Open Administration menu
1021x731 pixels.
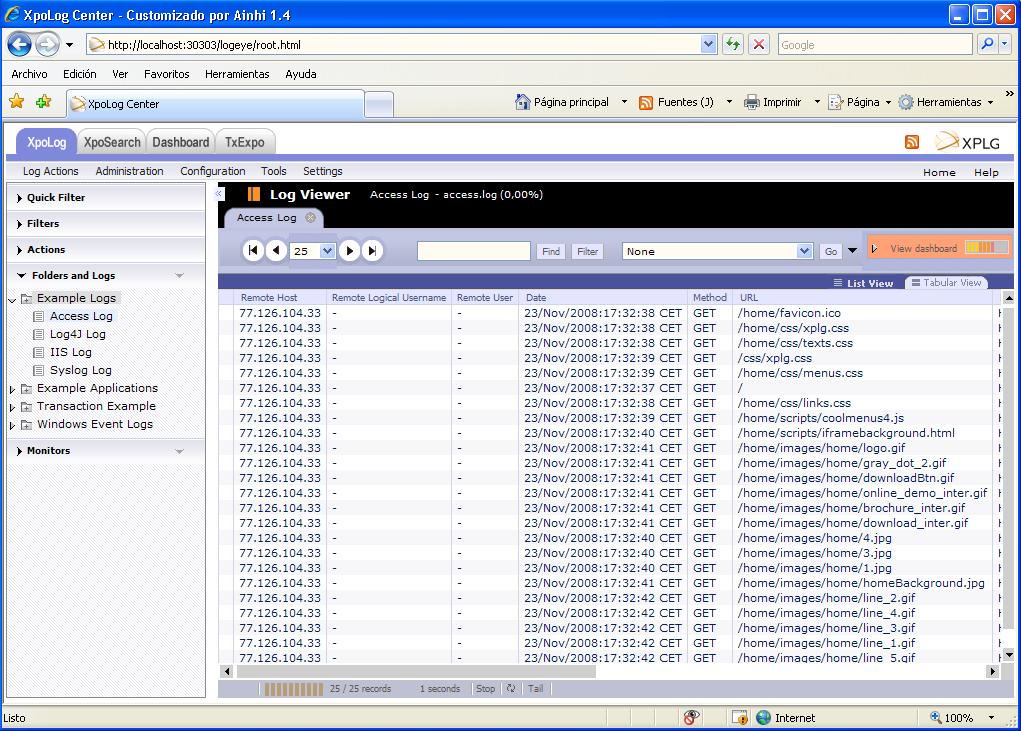tap(130, 171)
